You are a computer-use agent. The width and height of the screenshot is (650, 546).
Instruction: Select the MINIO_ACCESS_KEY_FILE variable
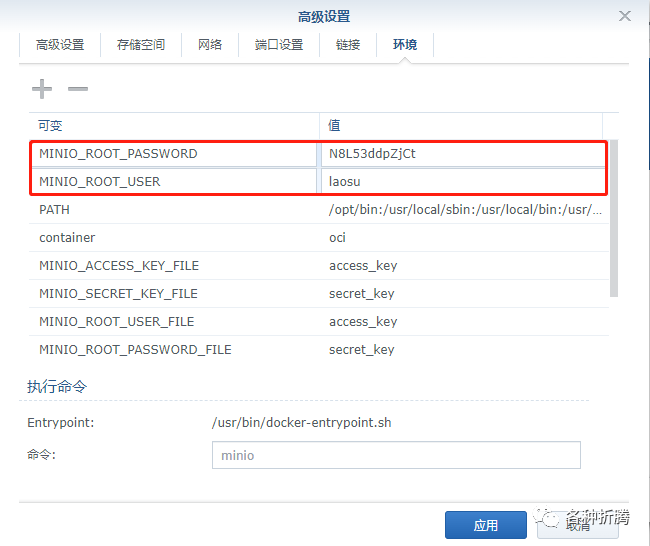tap(119, 266)
